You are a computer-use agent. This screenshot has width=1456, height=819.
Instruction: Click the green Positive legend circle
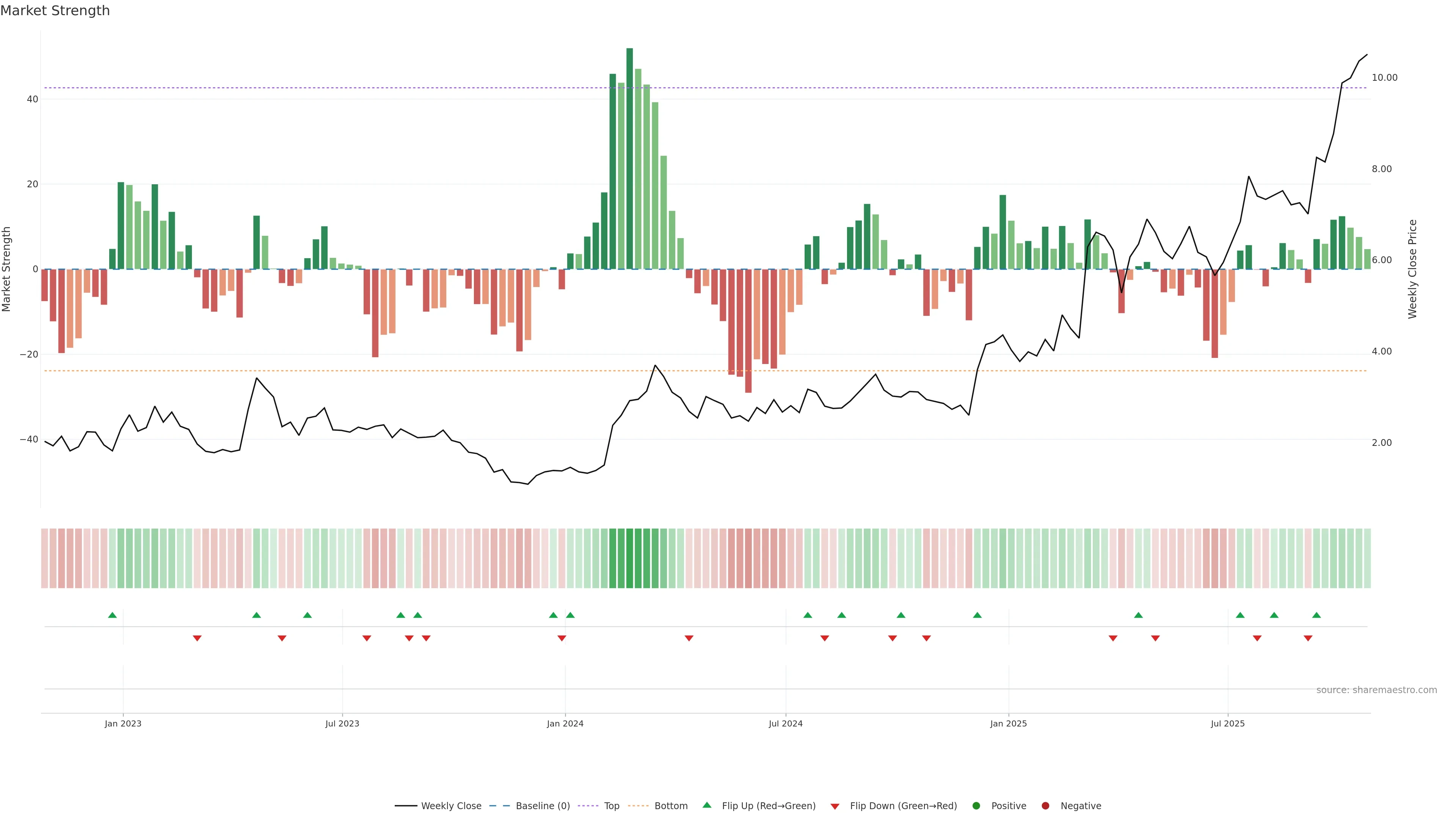point(976,806)
